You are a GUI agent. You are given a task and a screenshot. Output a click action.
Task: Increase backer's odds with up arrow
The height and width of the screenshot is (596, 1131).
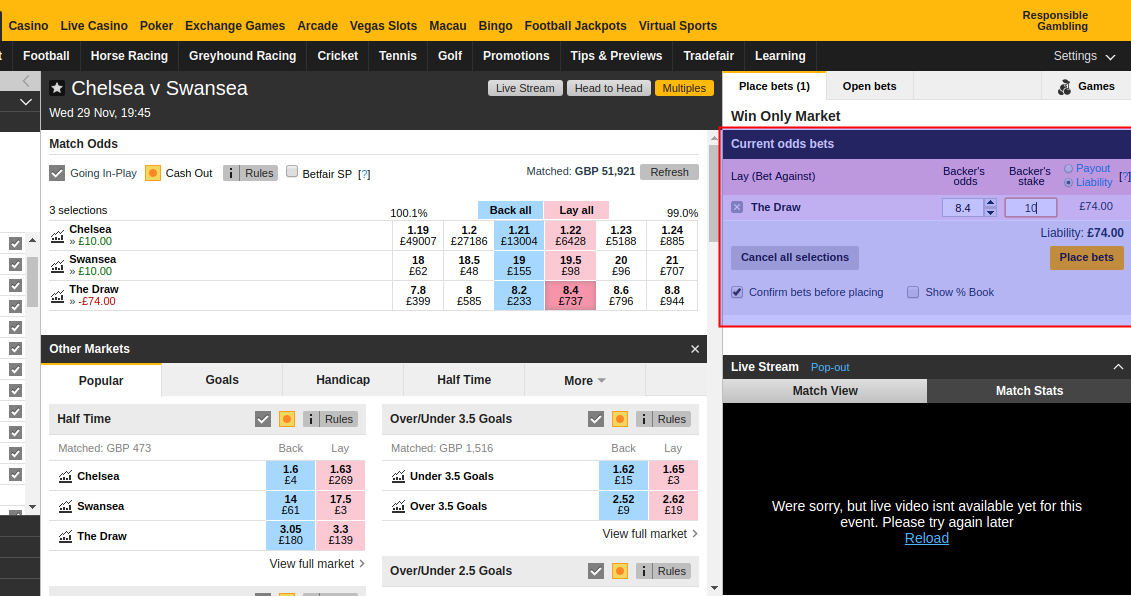coord(990,203)
